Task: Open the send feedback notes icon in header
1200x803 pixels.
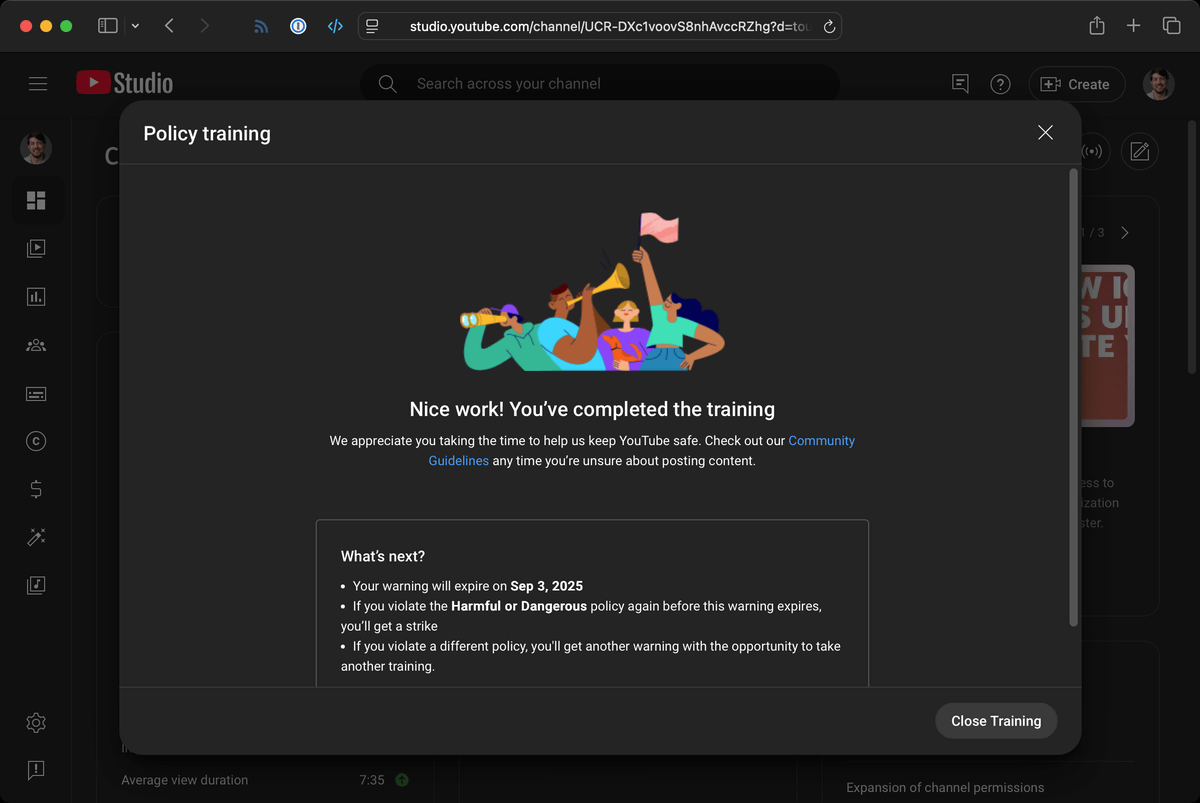Action: [960, 84]
